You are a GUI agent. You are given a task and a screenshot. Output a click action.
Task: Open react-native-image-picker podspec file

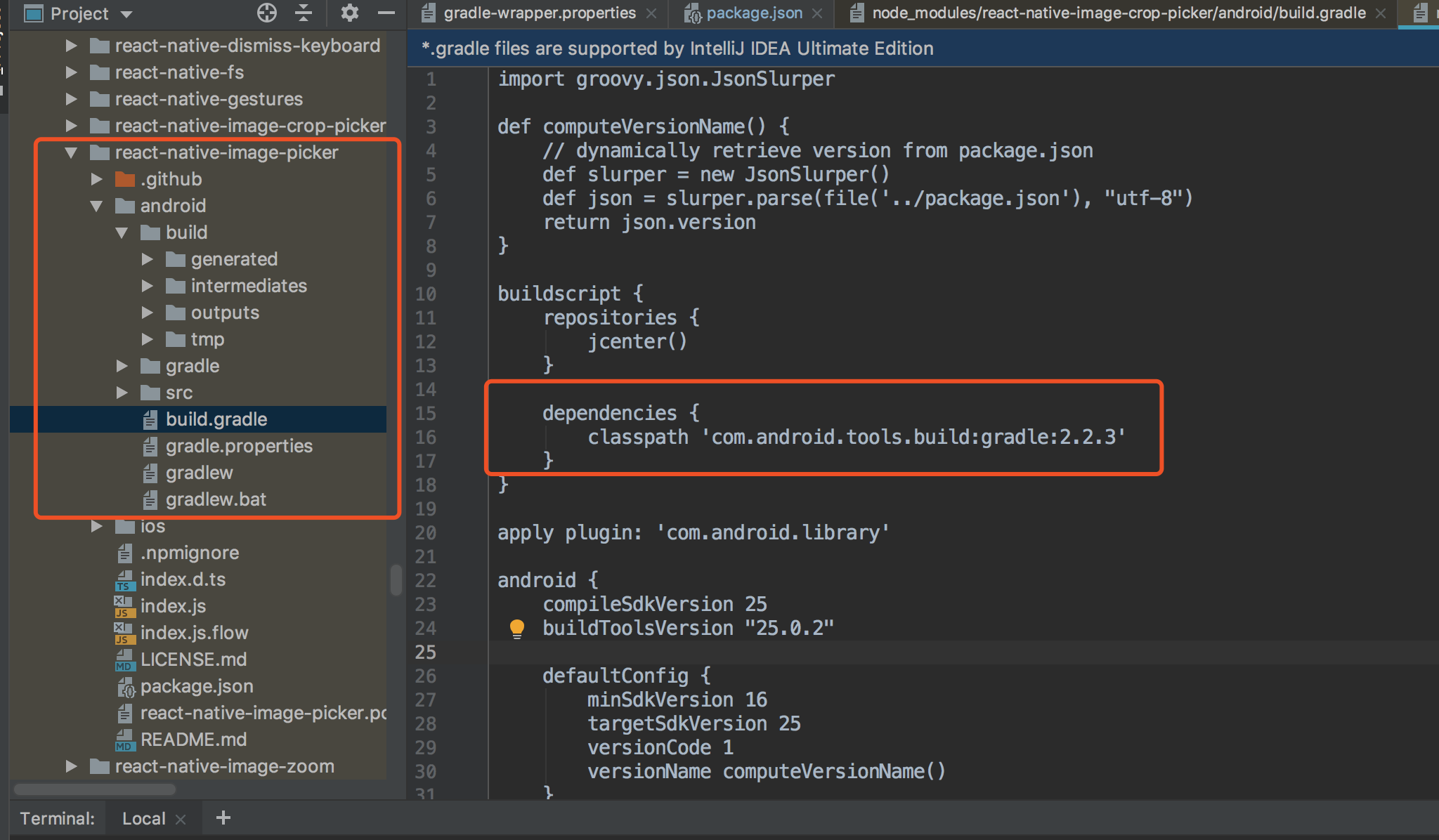tap(263, 713)
